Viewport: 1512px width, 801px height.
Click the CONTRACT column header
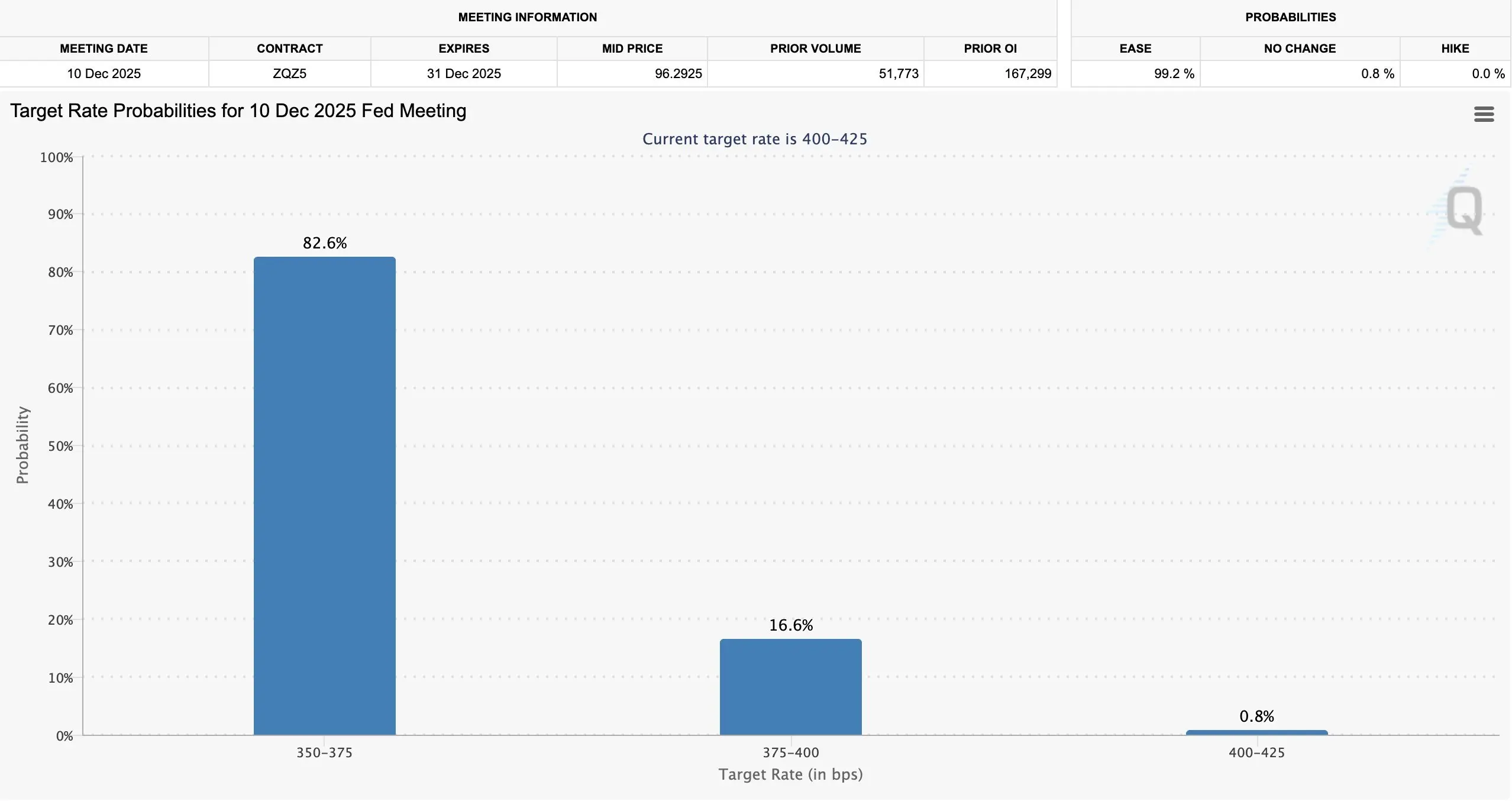coord(290,49)
